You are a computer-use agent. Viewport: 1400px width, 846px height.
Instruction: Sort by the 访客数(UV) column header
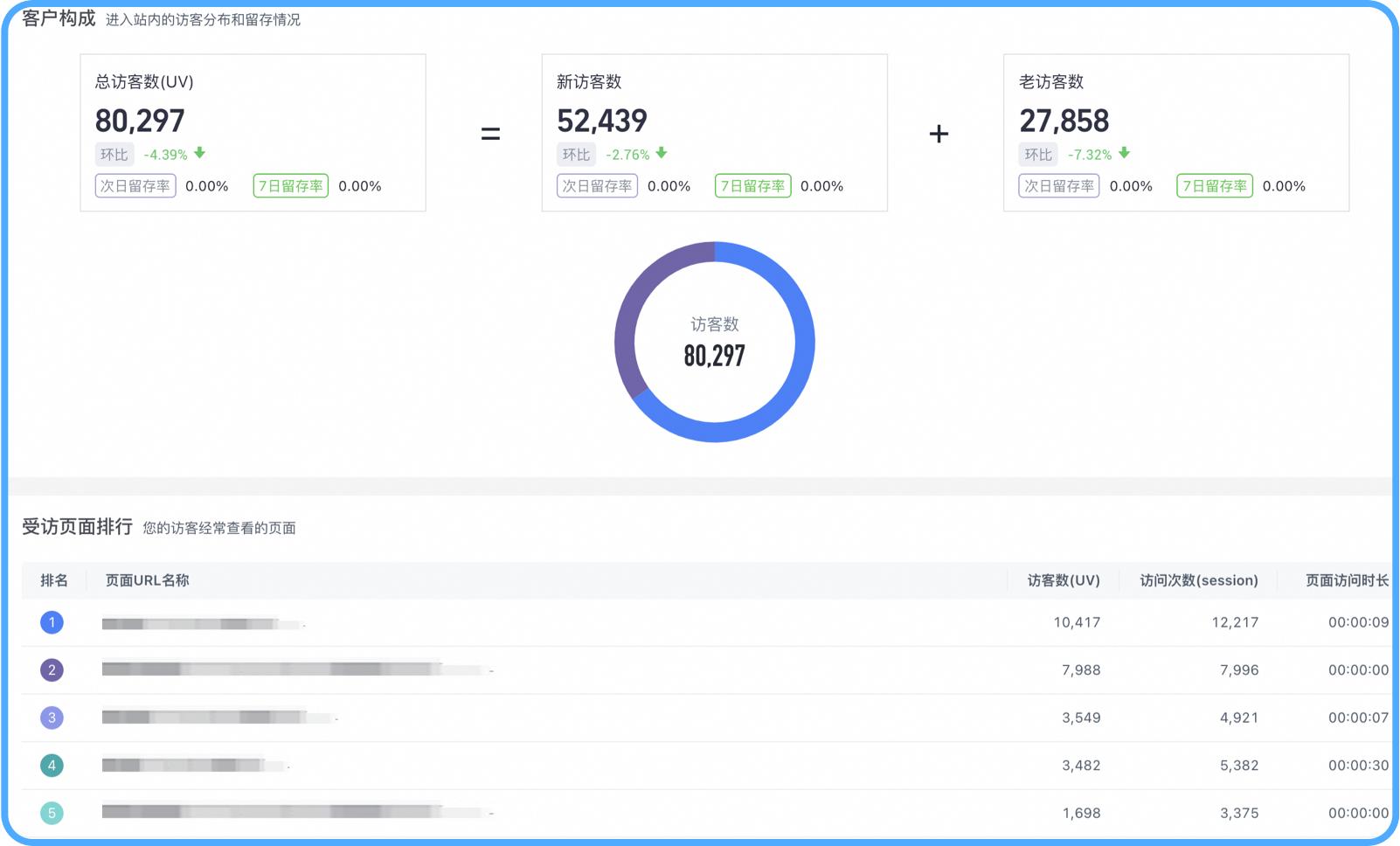[1063, 579]
